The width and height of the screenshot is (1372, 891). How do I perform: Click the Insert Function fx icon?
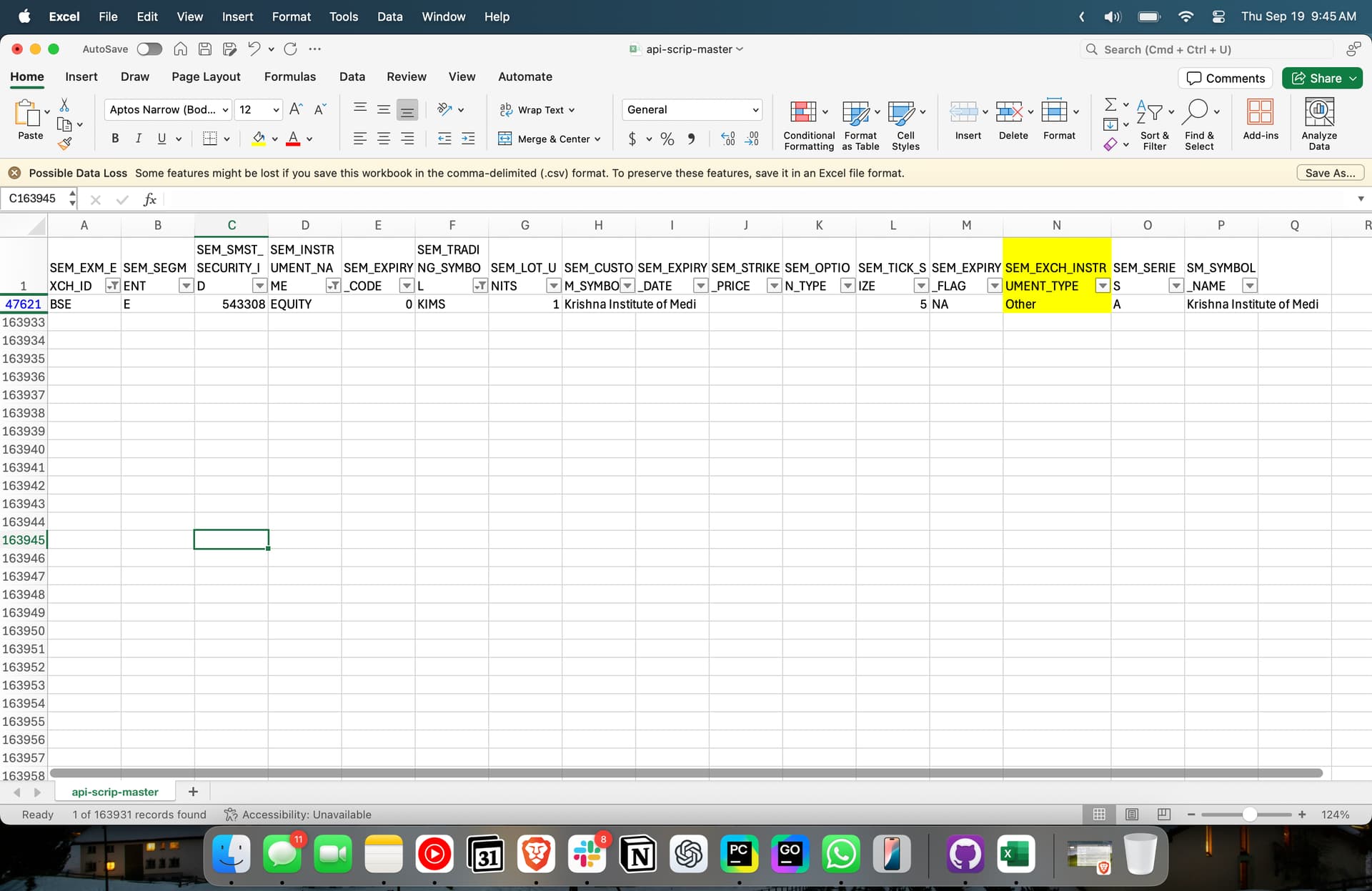(149, 199)
